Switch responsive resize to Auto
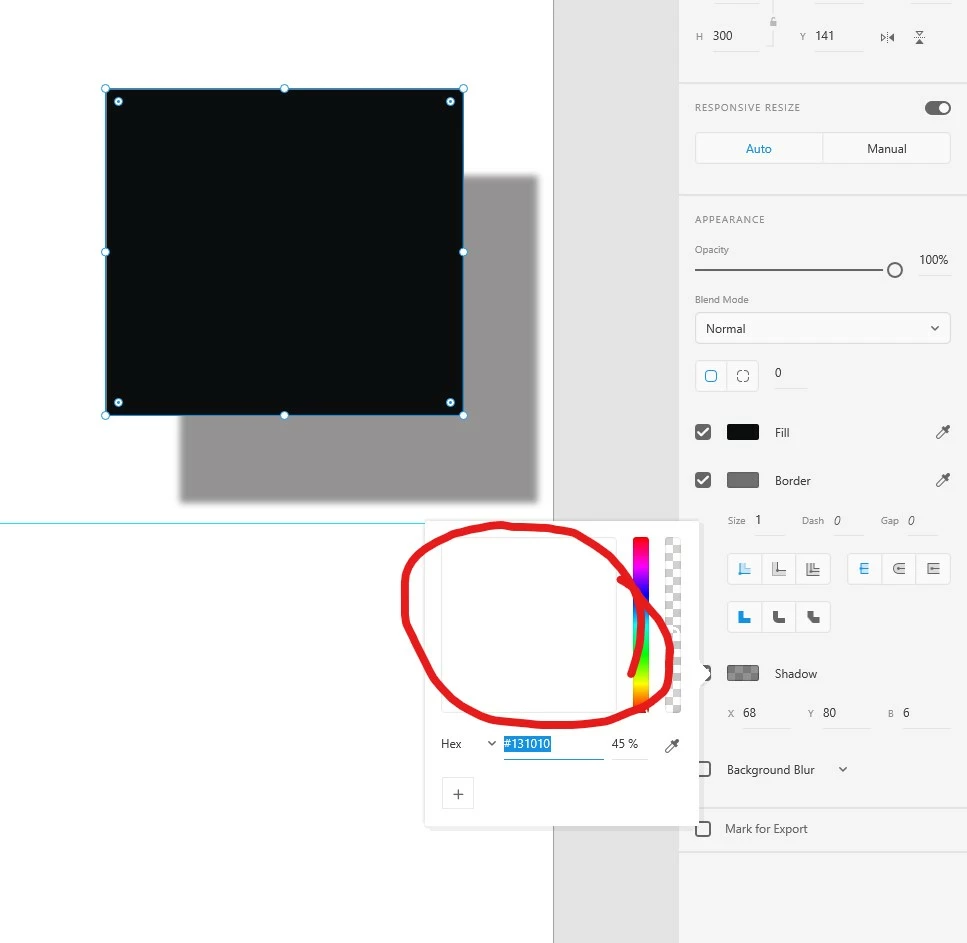Screen dimensions: 967x943 [x=758, y=149]
